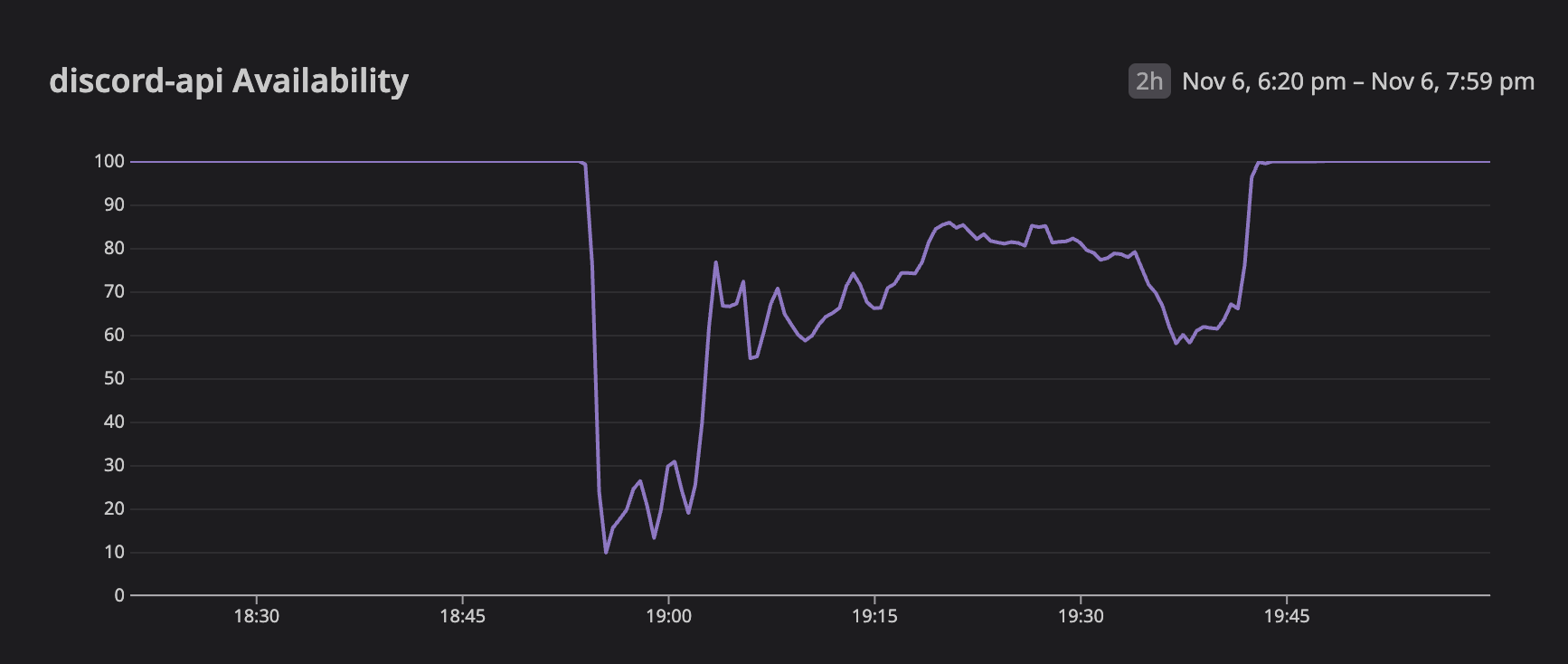Click the 70 y-axis label
The width and height of the screenshot is (1568, 664).
(x=114, y=292)
